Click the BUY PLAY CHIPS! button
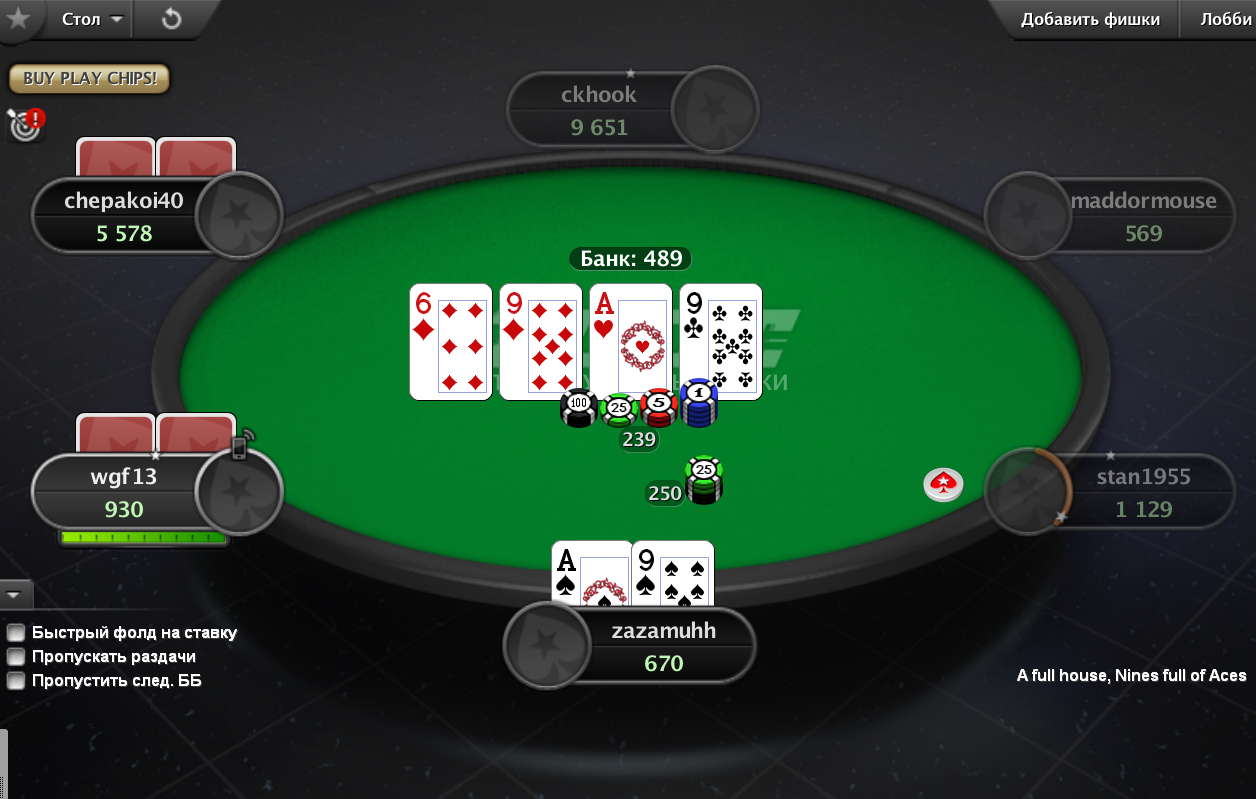 [90, 78]
